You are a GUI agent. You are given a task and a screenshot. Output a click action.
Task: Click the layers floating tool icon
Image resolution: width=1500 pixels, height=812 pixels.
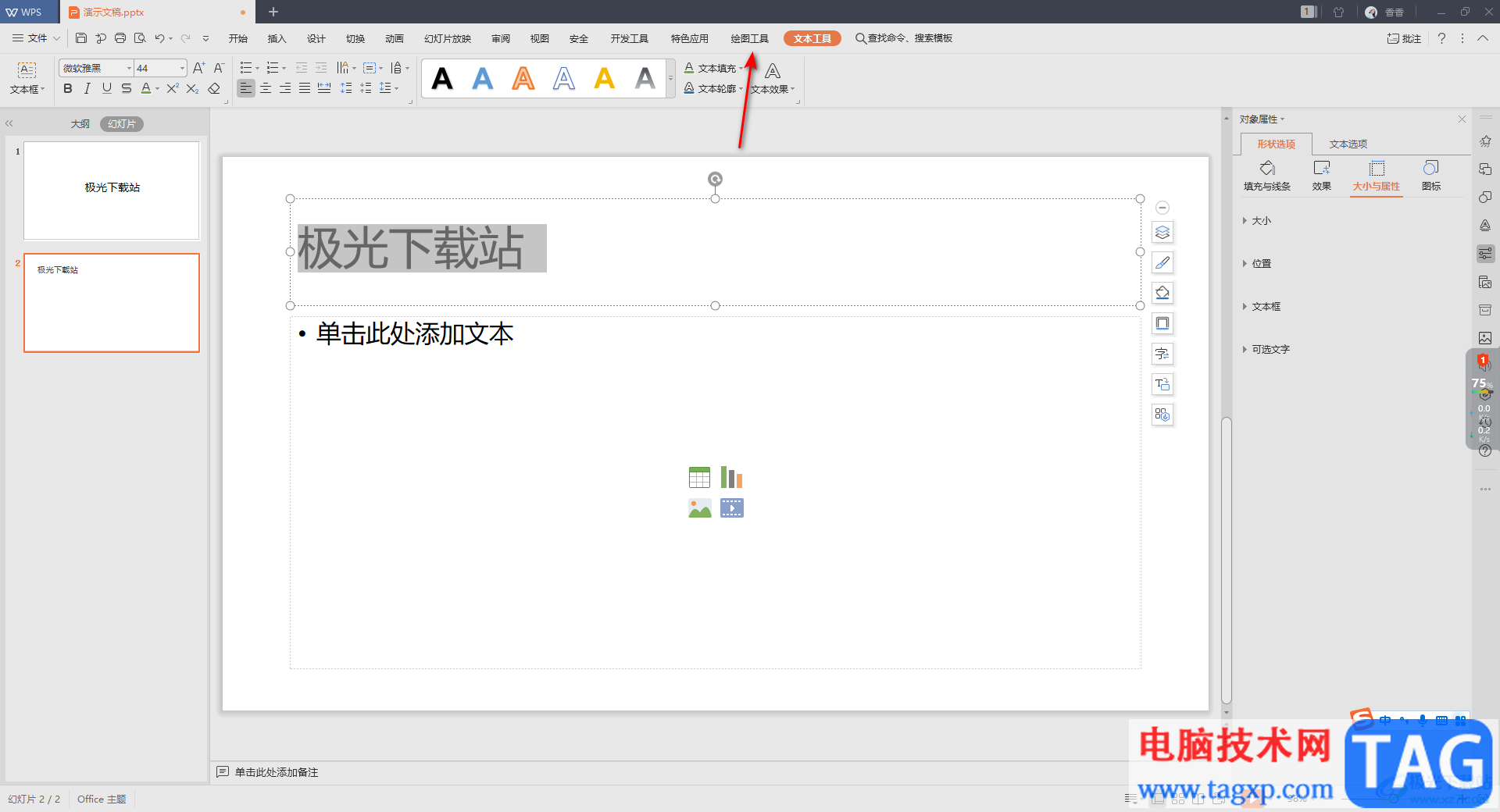(x=1162, y=232)
